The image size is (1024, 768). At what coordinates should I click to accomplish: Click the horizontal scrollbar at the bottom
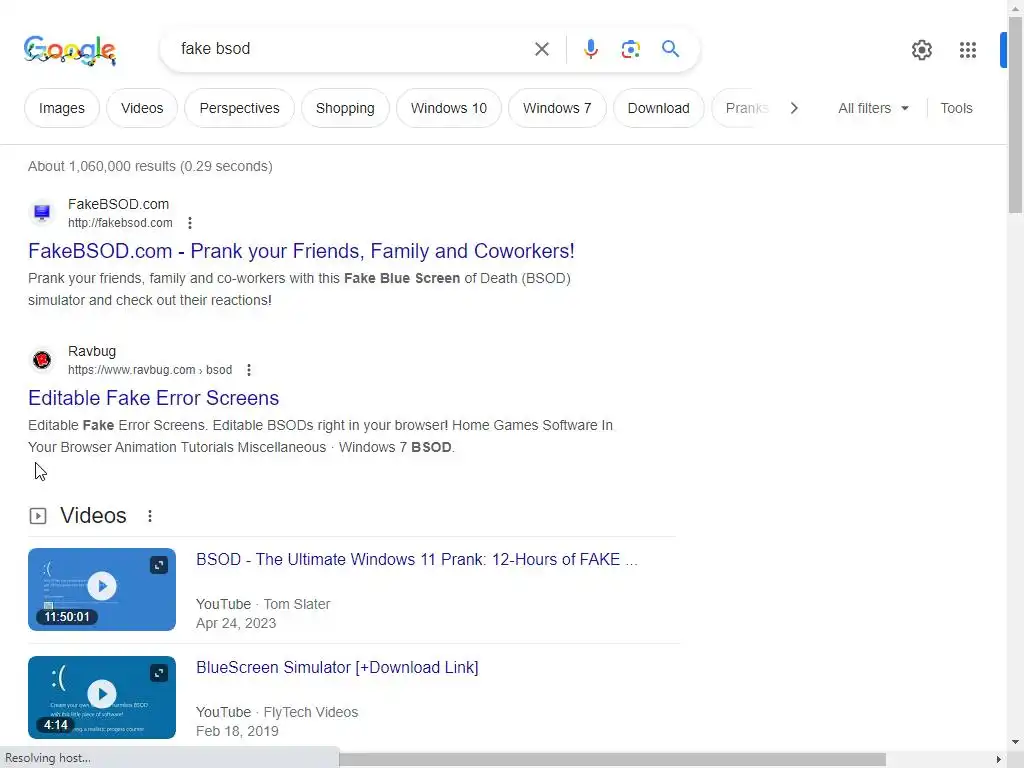click(612, 760)
